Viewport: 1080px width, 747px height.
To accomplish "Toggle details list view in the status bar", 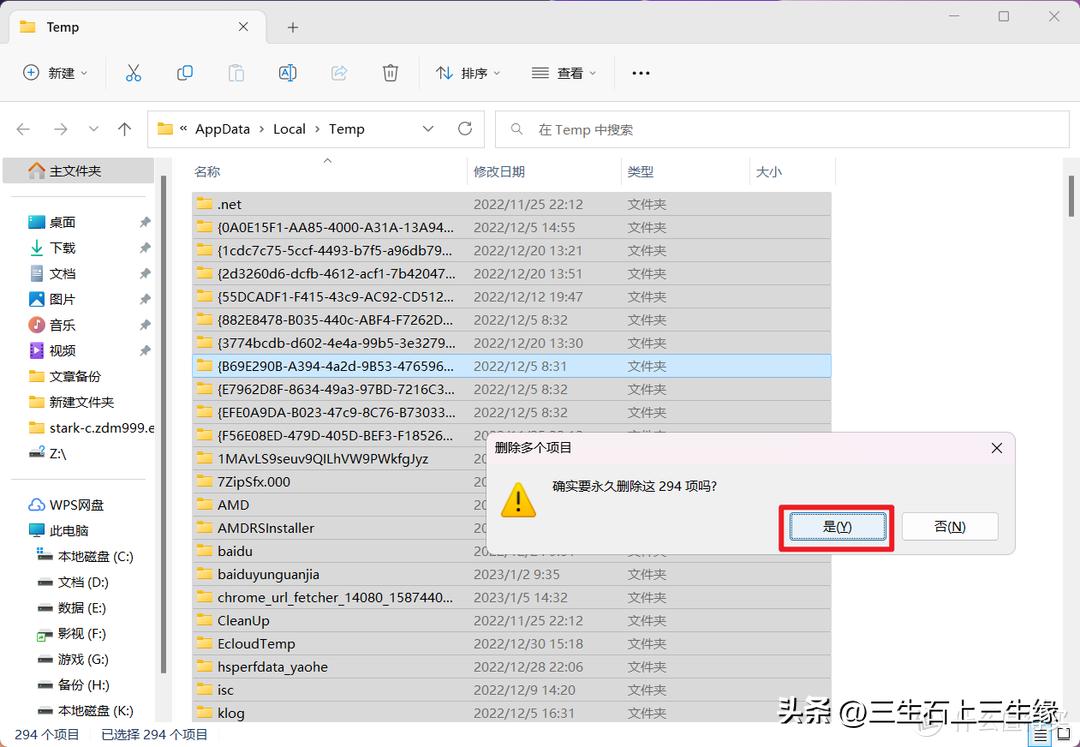I will pos(1038,734).
